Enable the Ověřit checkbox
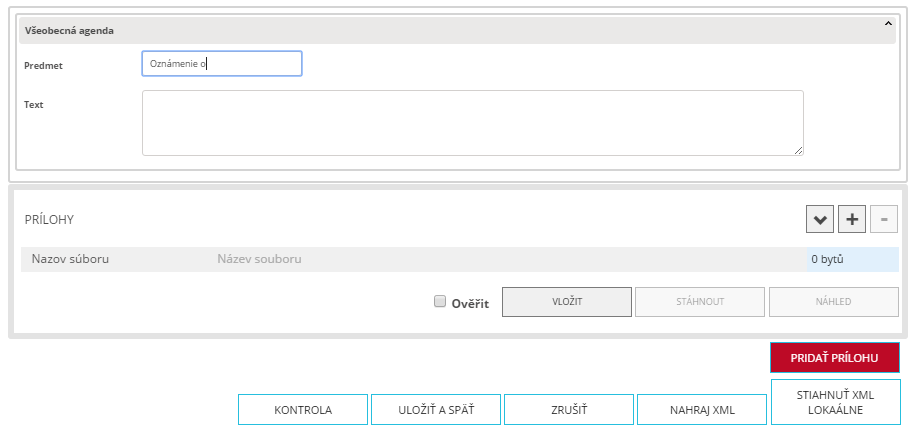This screenshot has width=913, height=435. [440, 302]
